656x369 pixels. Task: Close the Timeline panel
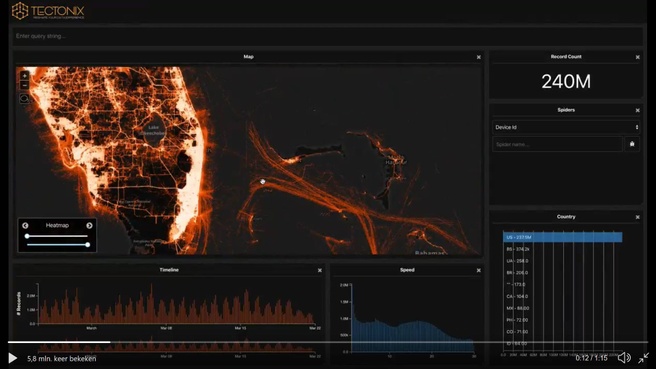320,271
